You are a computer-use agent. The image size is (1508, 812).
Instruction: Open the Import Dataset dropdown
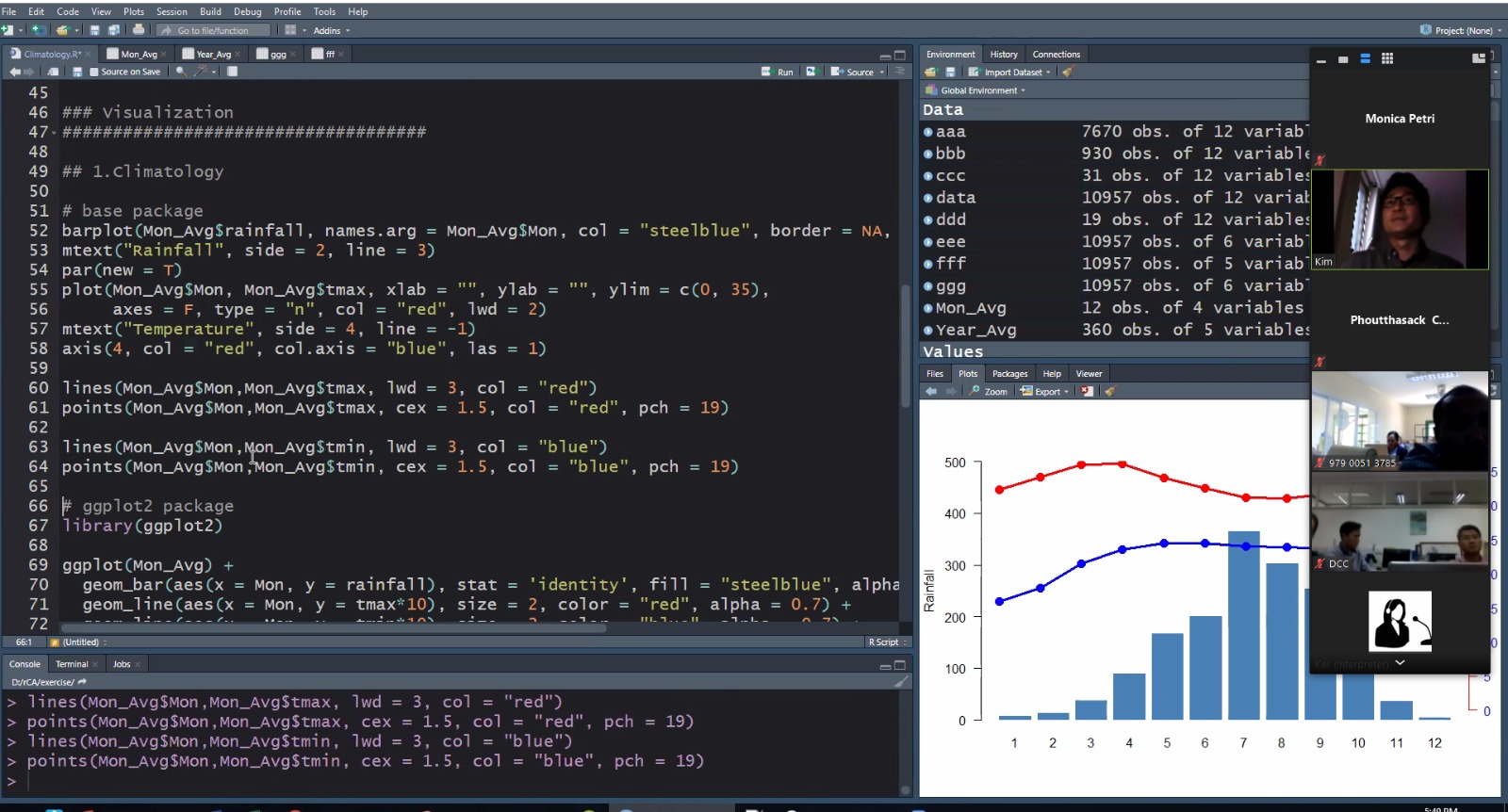1013,73
